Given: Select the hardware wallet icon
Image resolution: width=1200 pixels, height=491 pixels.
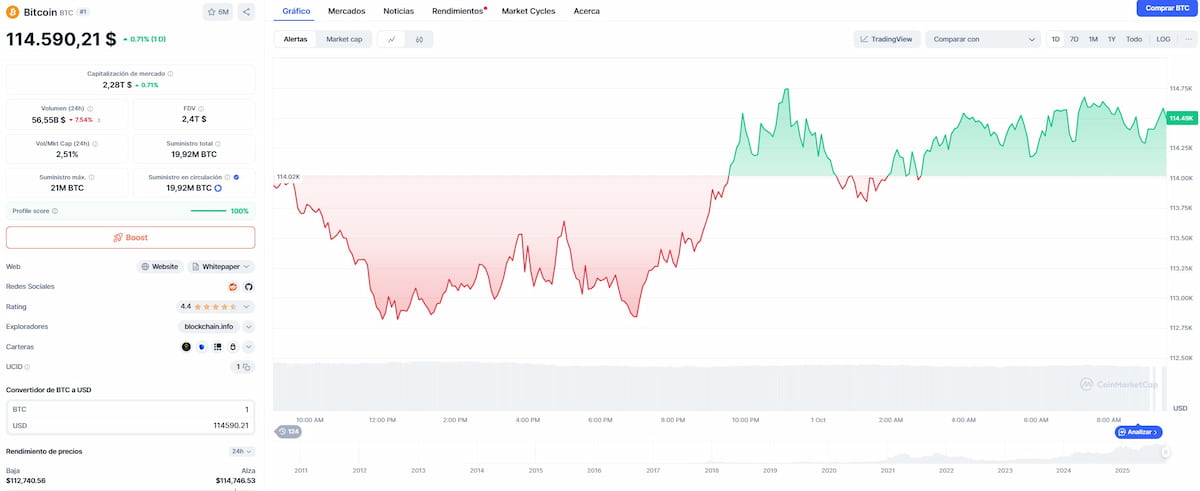Looking at the screenshot, I should click(x=232, y=347).
